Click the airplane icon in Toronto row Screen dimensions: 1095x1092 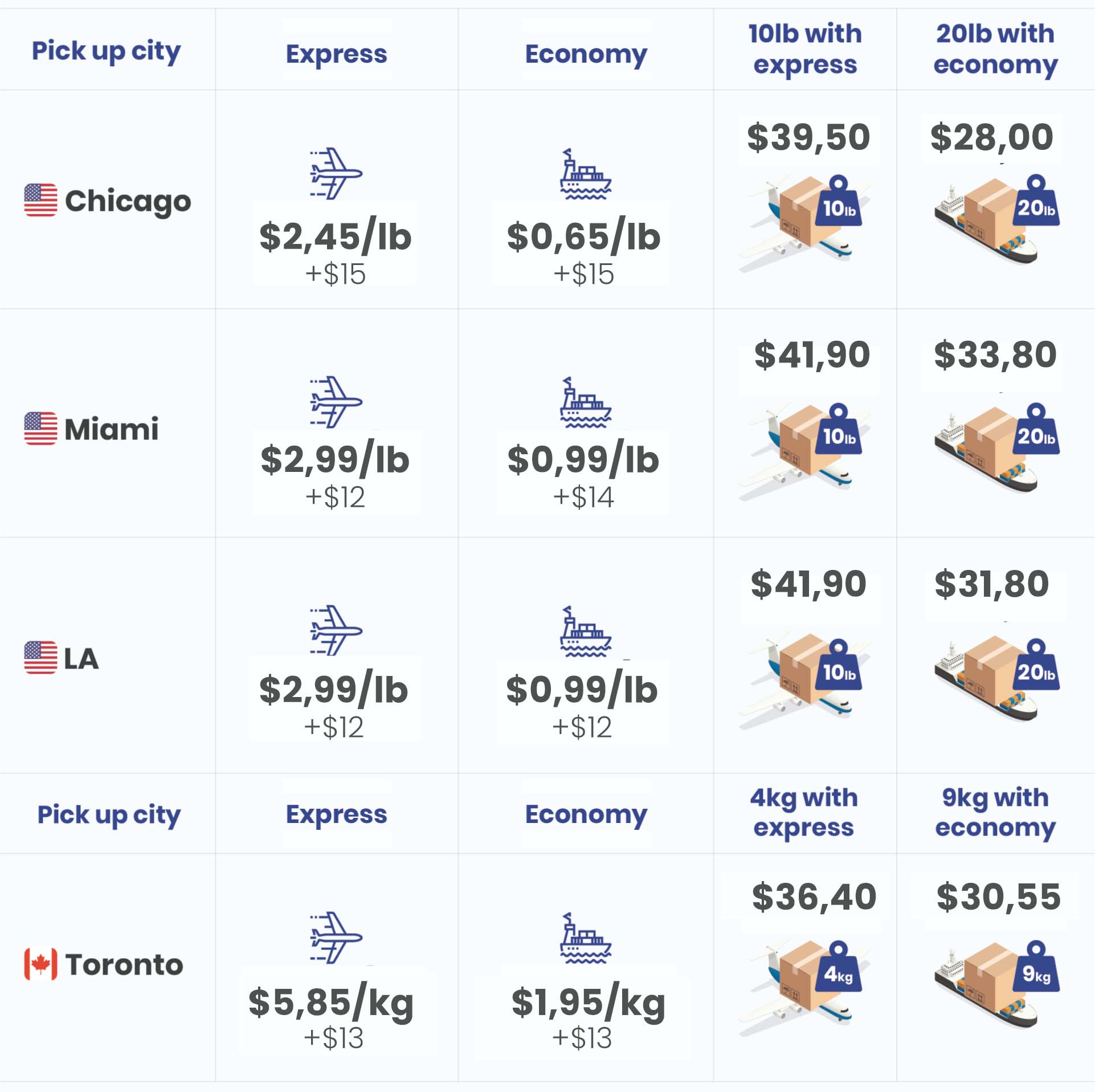(336, 938)
